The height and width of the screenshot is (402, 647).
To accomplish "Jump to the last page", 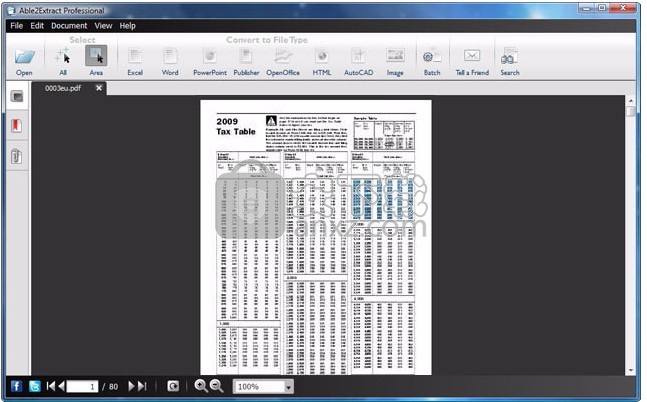I will [142, 386].
